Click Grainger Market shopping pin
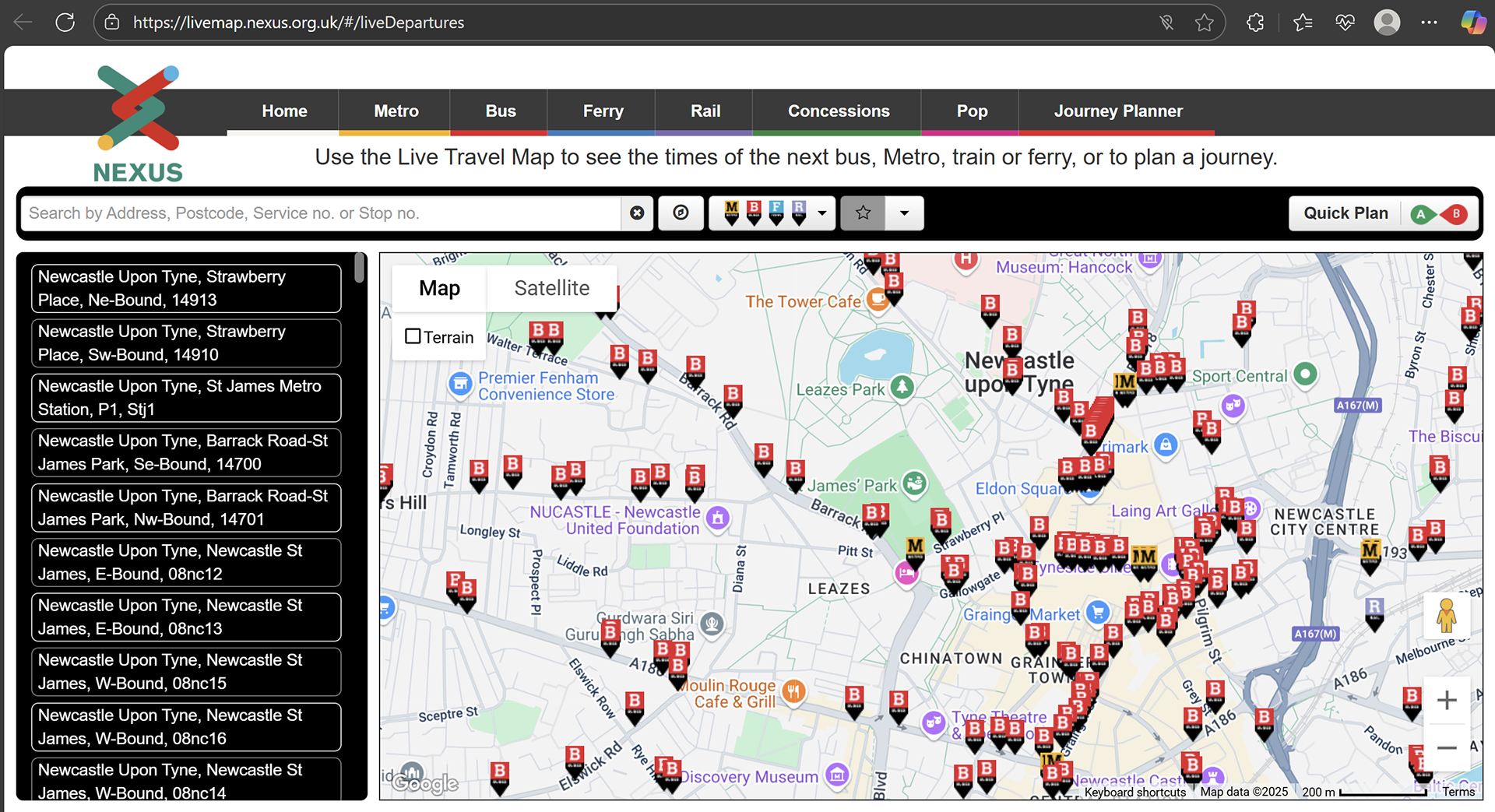Viewport: 1495px width, 812px height. (1097, 613)
